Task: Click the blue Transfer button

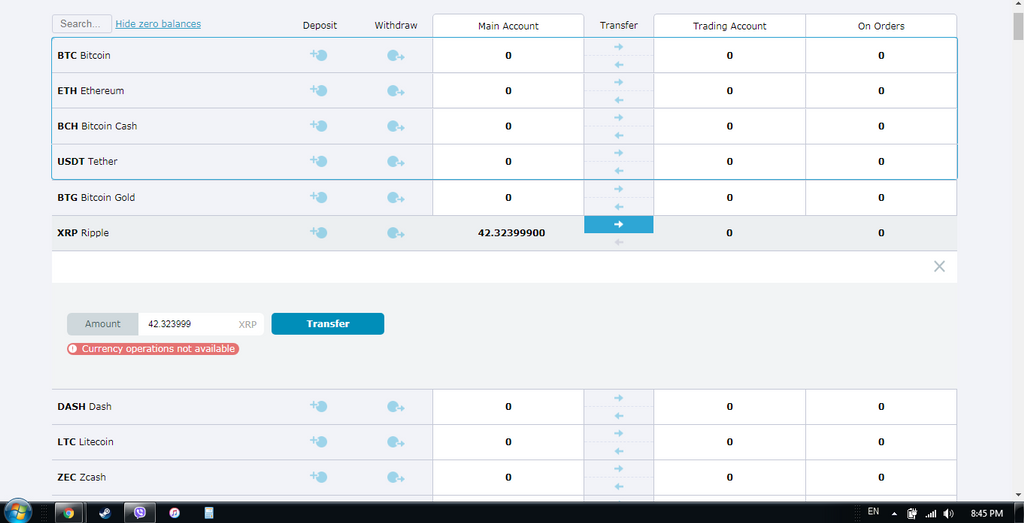Action: click(328, 324)
